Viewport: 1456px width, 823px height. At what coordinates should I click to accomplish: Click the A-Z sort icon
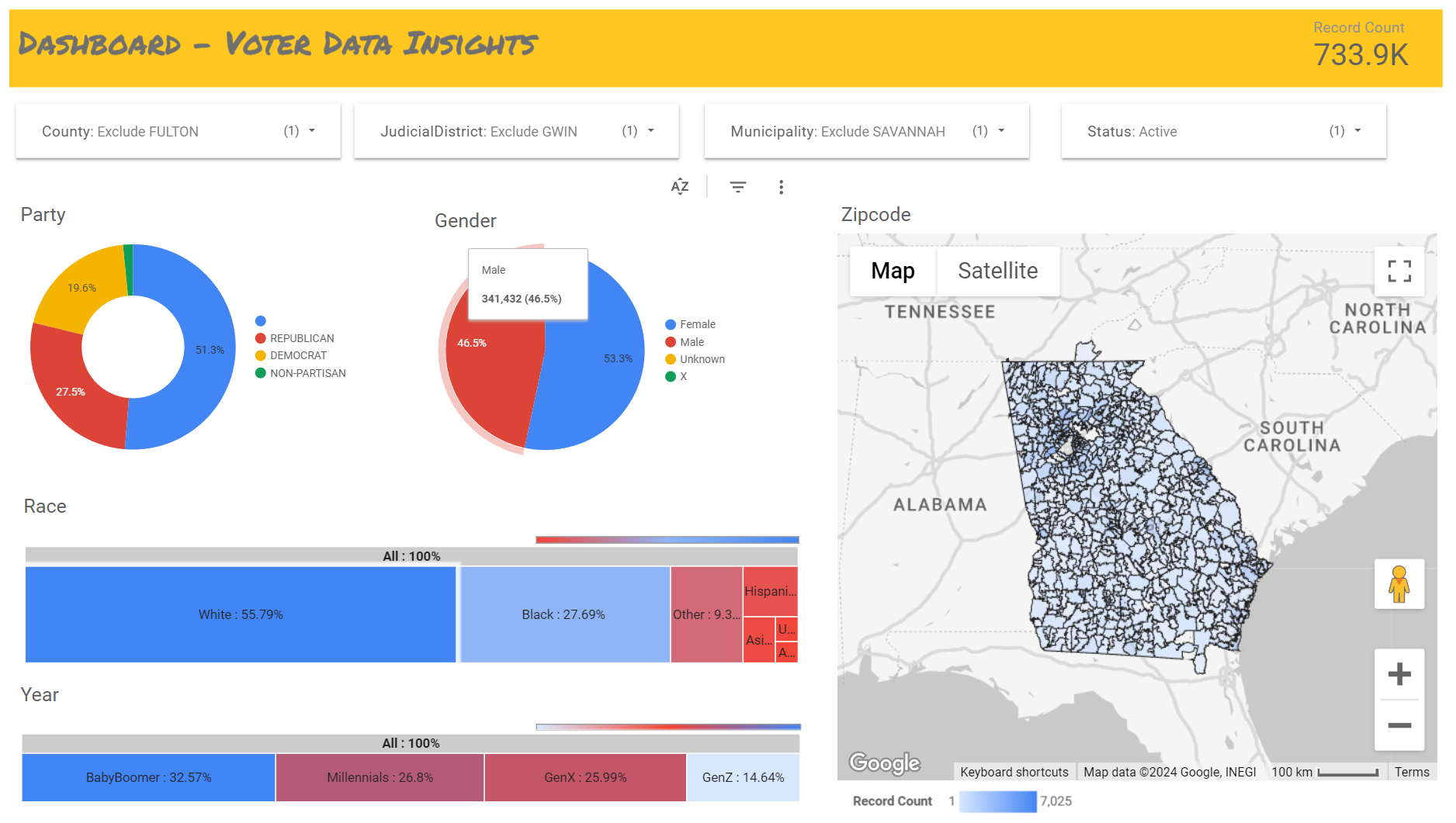679,187
